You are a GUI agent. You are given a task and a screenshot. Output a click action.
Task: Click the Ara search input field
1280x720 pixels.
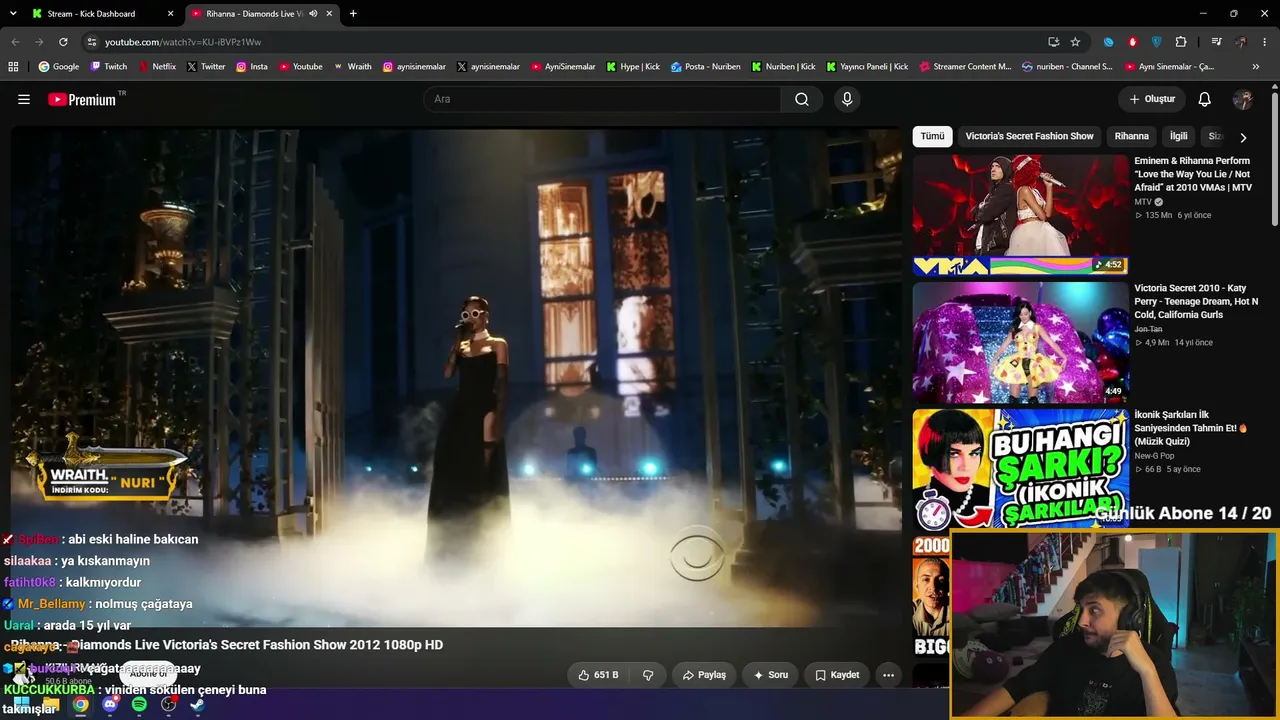[x=602, y=99]
